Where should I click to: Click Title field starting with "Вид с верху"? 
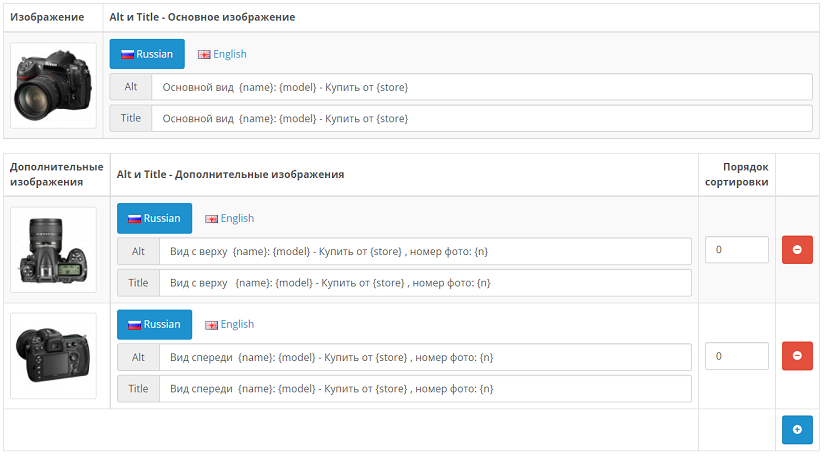point(425,283)
